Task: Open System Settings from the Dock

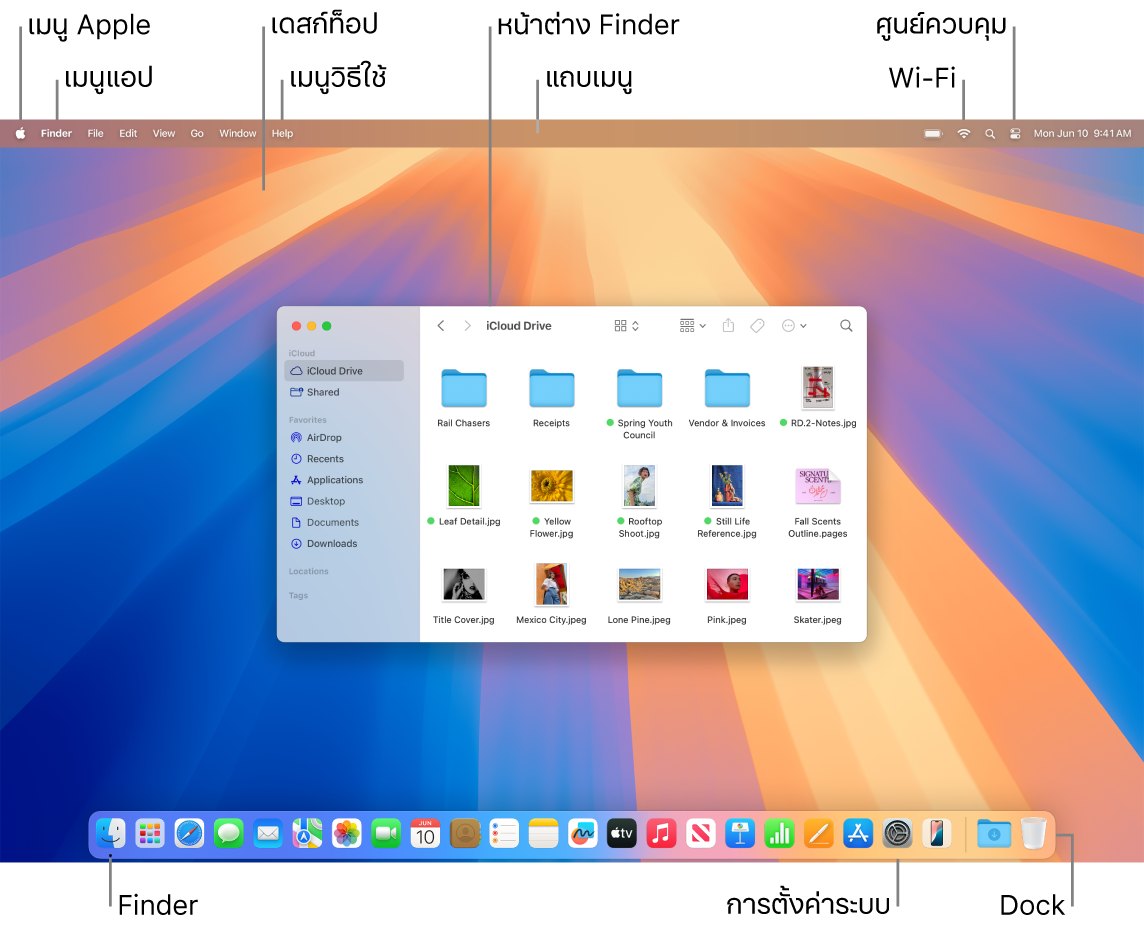Action: click(x=898, y=833)
